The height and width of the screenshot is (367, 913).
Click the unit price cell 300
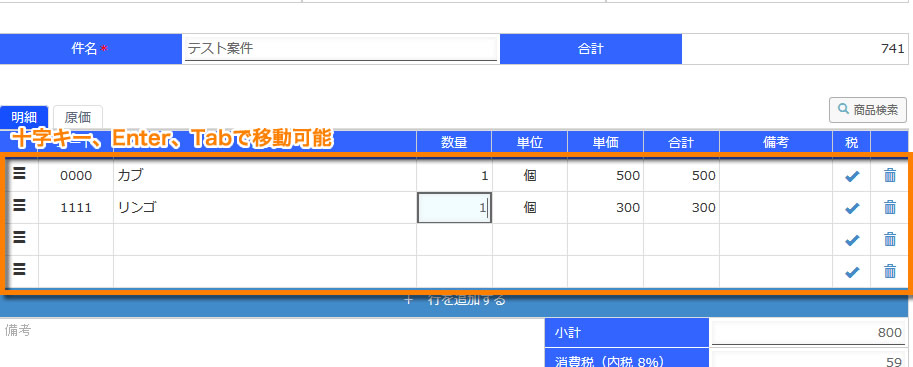click(x=606, y=208)
